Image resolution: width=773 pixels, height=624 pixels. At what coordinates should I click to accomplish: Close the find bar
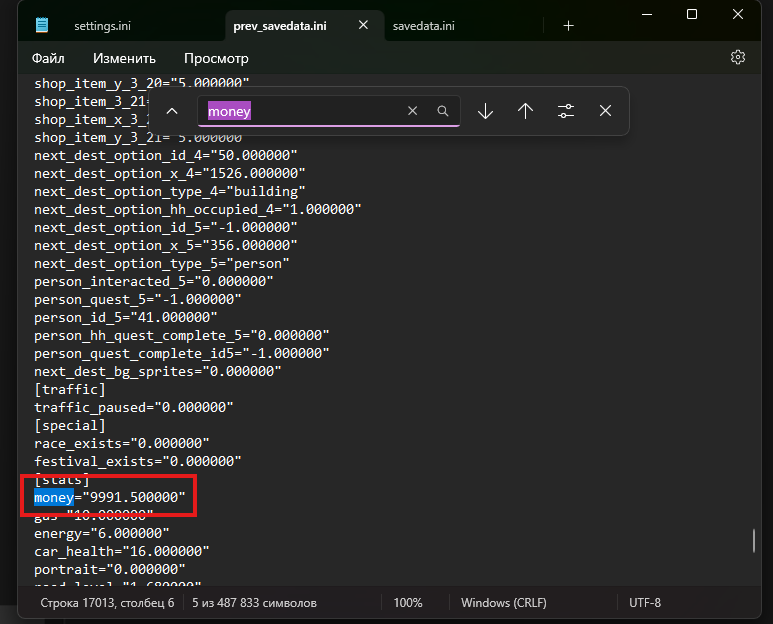[605, 111]
